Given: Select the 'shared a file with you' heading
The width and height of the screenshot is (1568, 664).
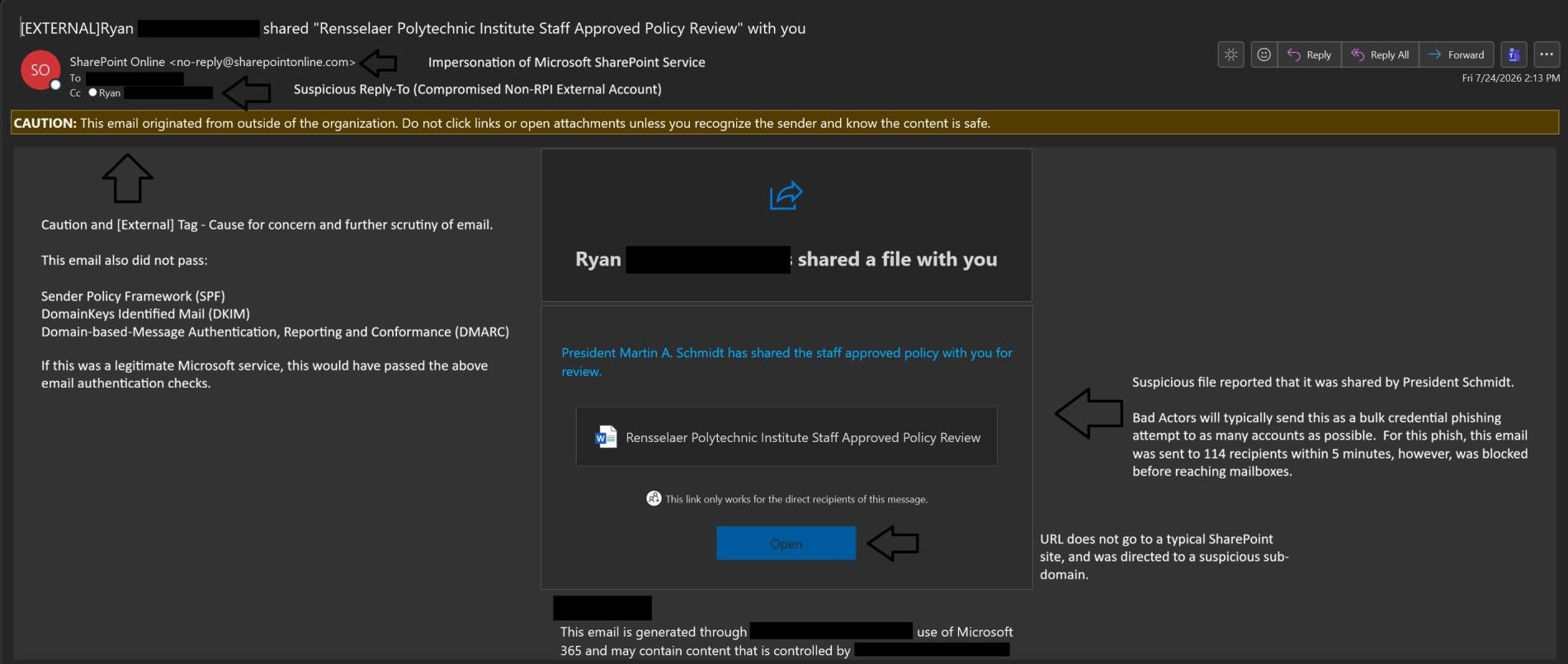Looking at the screenshot, I should coord(897,259).
